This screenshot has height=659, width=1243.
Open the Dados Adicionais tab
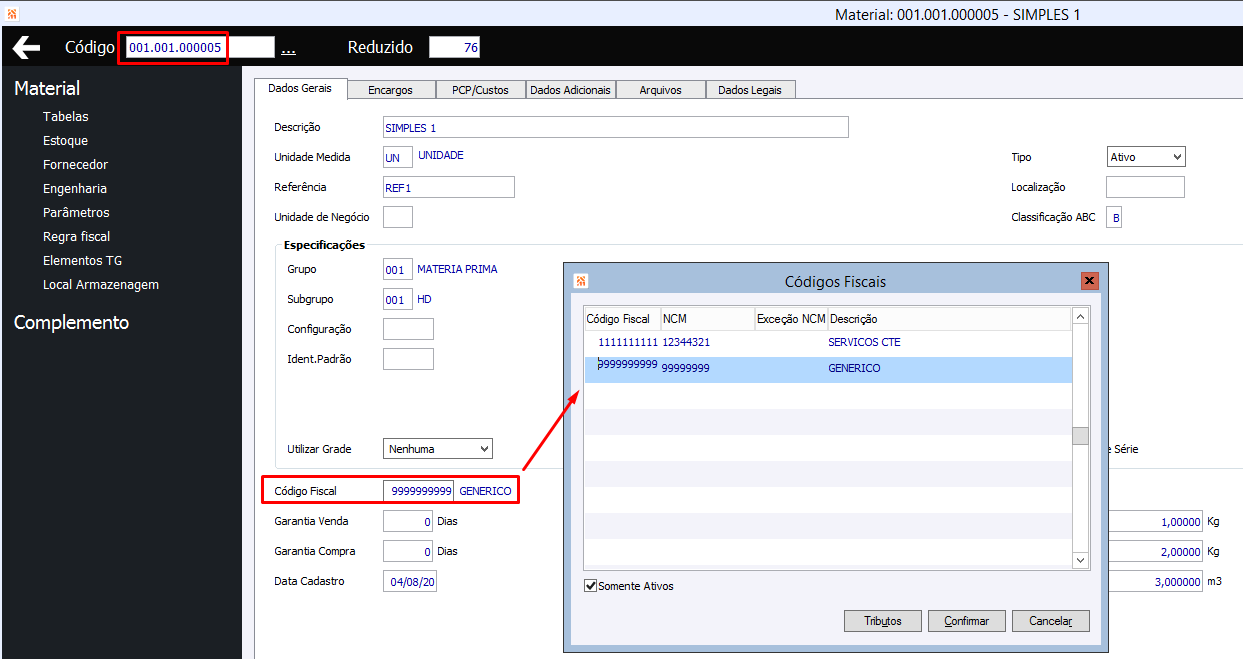point(570,90)
